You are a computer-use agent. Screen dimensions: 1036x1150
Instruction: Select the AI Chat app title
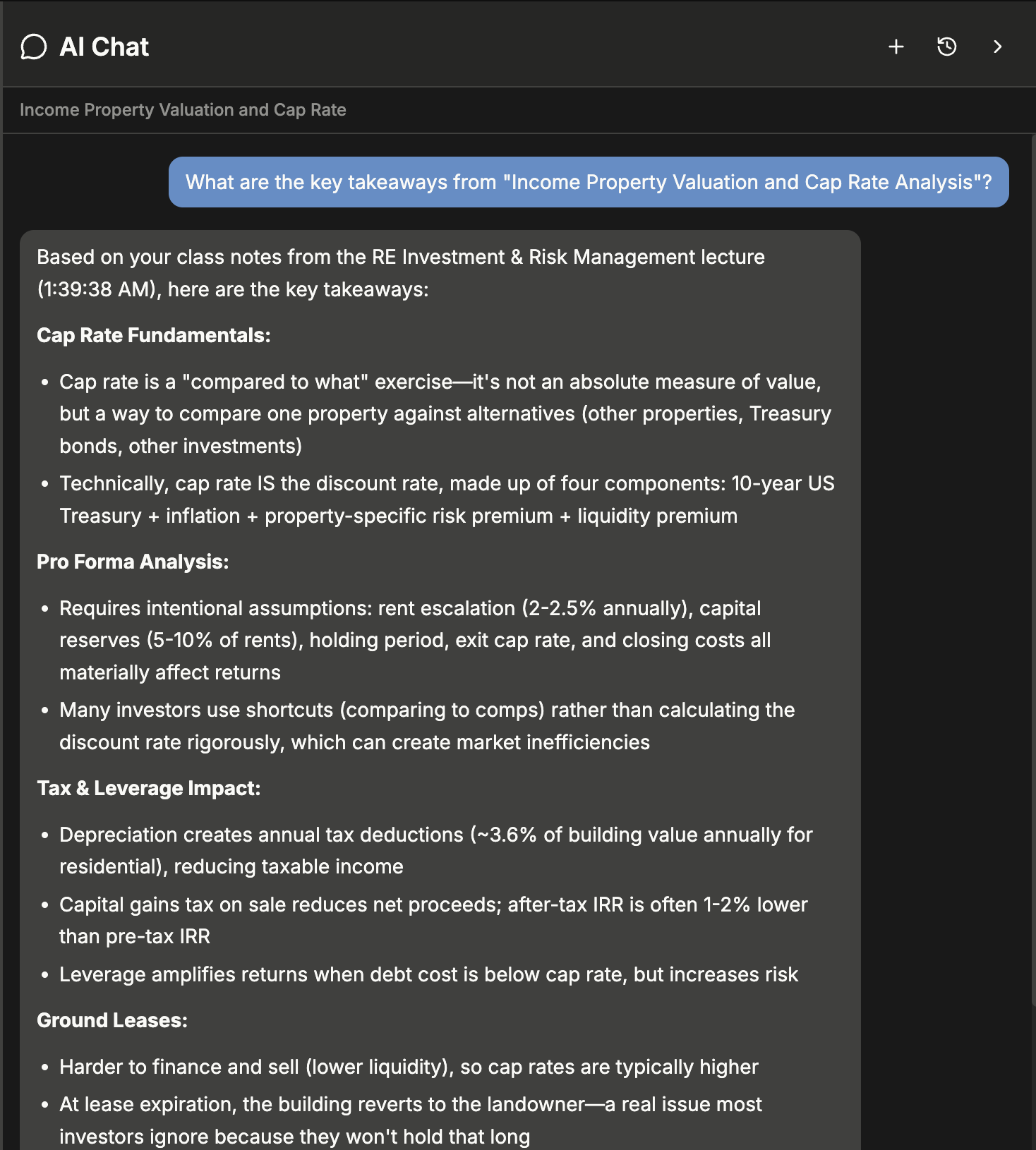click(104, 47)
